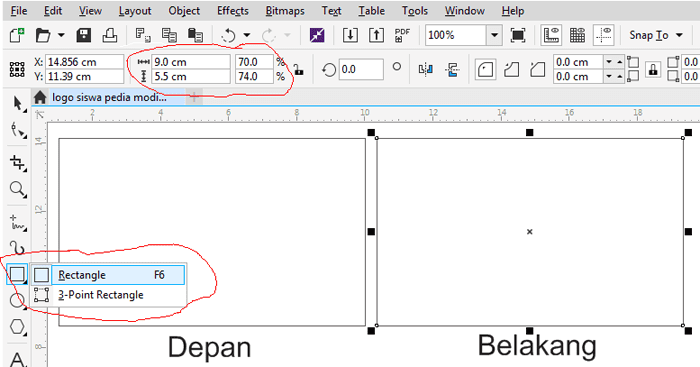Select the Shape tool
Viewport: 700px width, 367px height.
18,130
